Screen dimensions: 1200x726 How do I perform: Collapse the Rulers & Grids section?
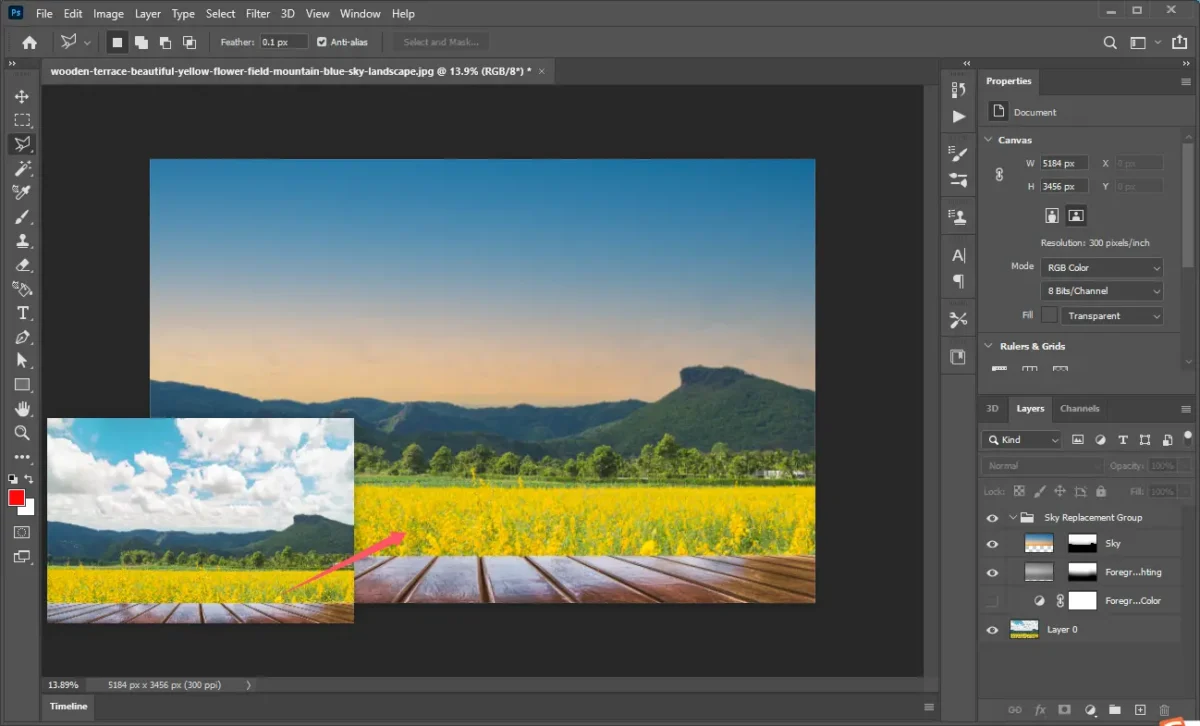[988, 346]
